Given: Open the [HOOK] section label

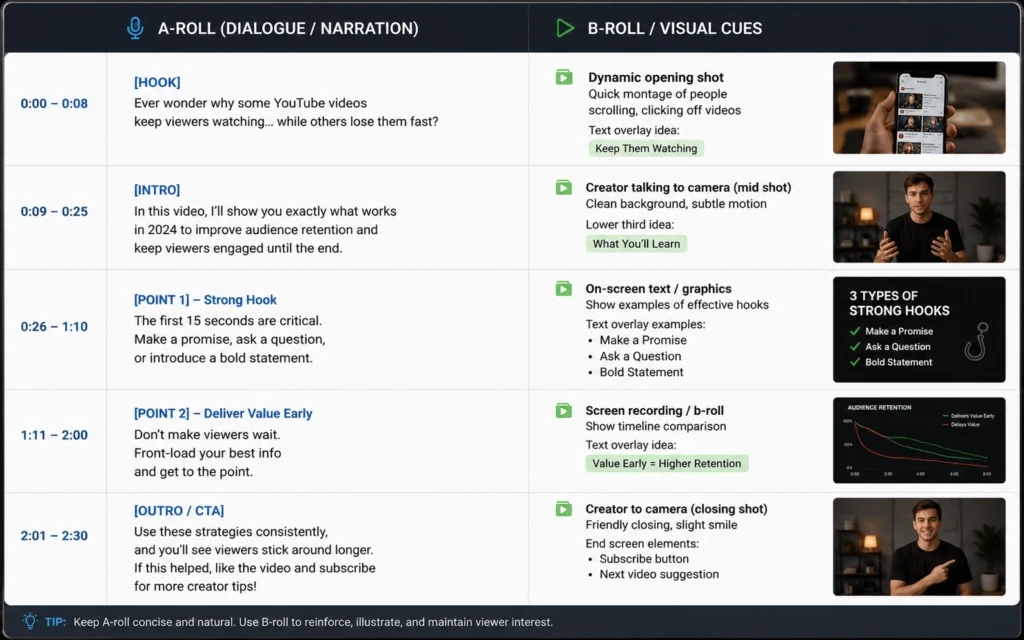Looking at the screenshot, I should [157, 82].
